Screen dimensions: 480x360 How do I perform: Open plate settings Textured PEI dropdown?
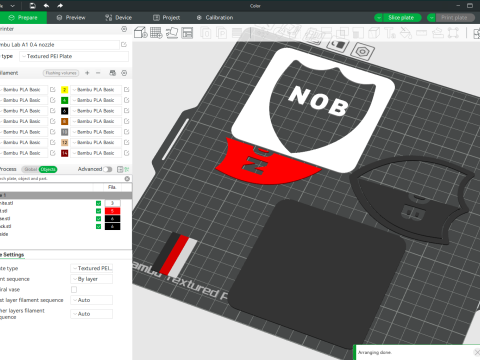click(91, 268)
